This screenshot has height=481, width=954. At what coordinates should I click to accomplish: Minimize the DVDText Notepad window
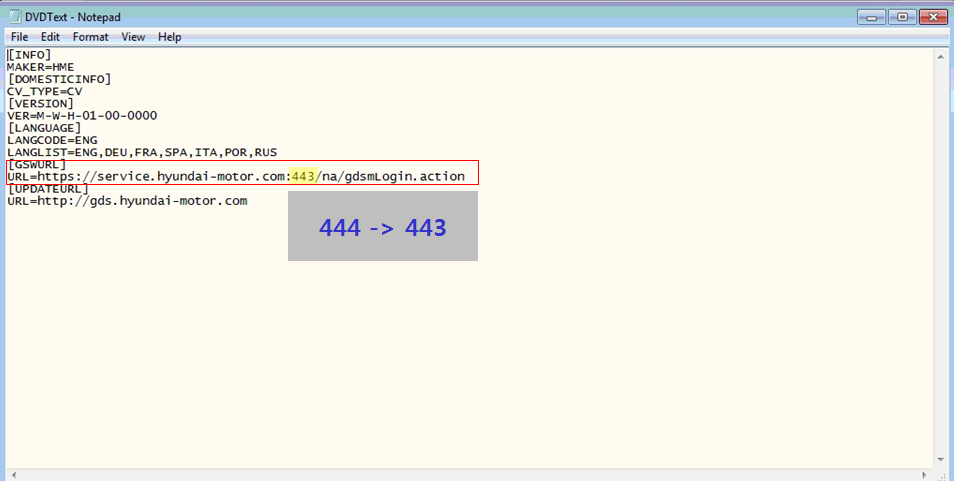pyautogui.click(x=871, y=17)
